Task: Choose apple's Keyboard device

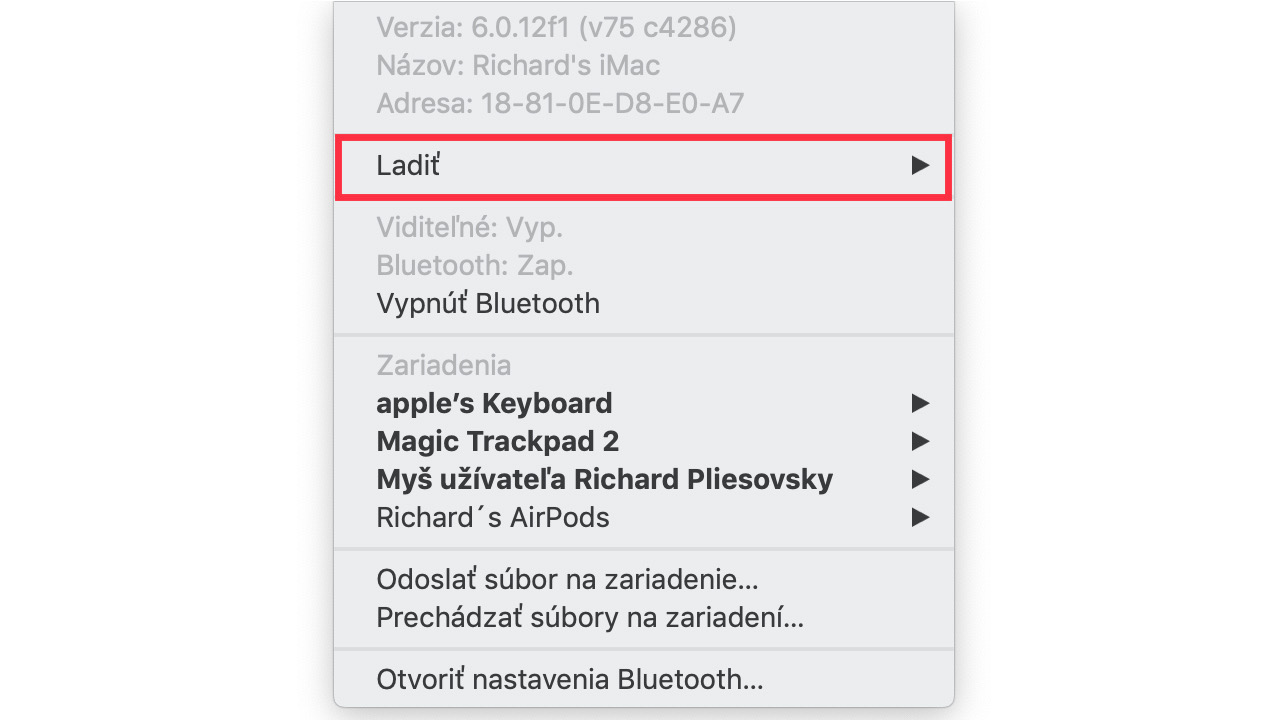Action: 643,403
